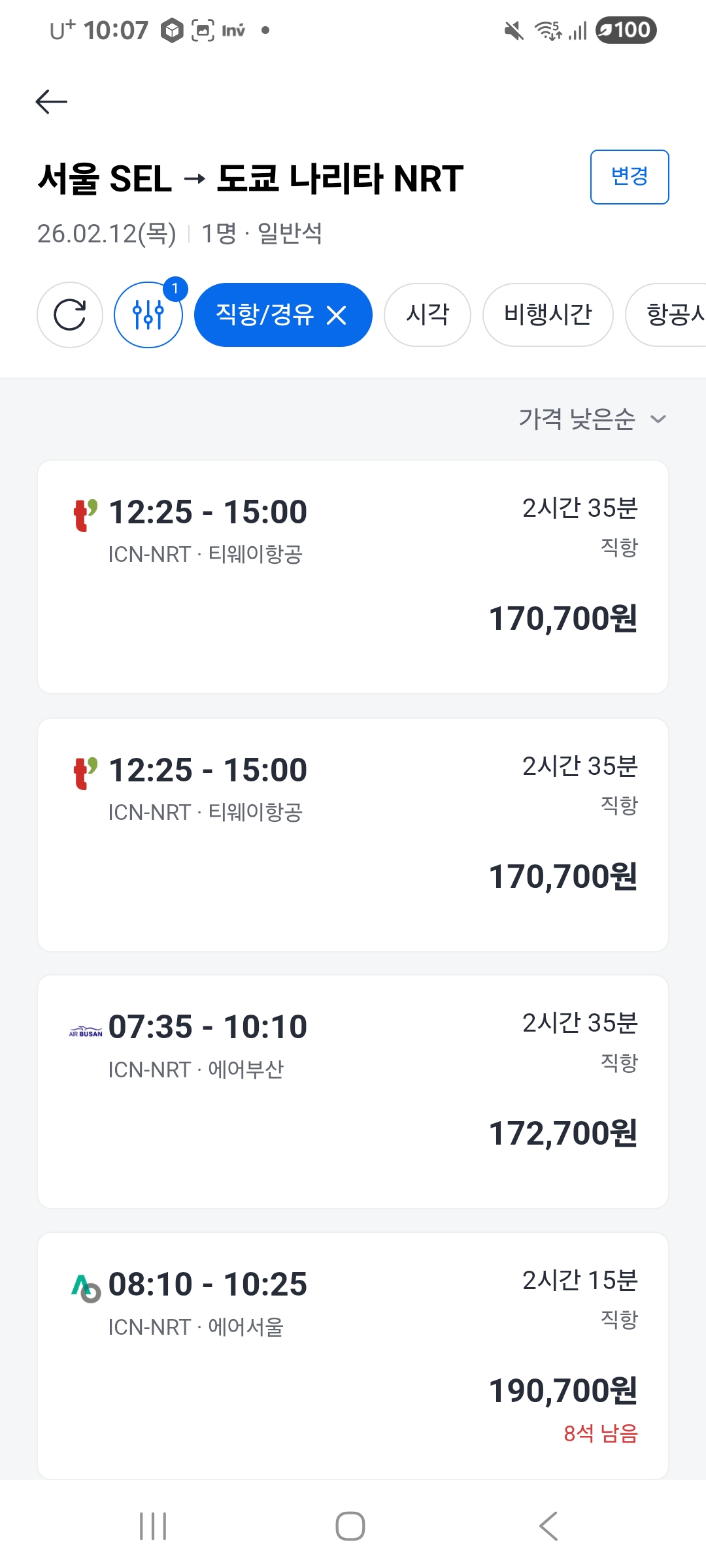The image size is (706, 1568).
Task: Tap the Air Seoul airline logo
Action: 86,1288
